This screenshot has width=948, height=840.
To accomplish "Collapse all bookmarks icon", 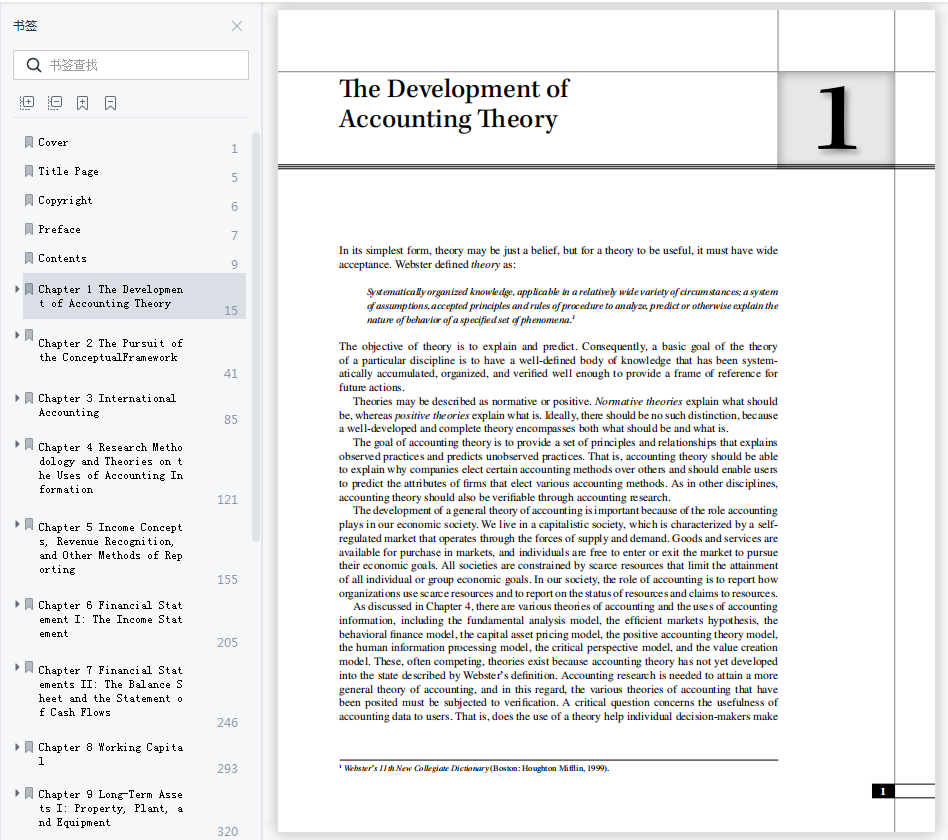I will (54, 103).
